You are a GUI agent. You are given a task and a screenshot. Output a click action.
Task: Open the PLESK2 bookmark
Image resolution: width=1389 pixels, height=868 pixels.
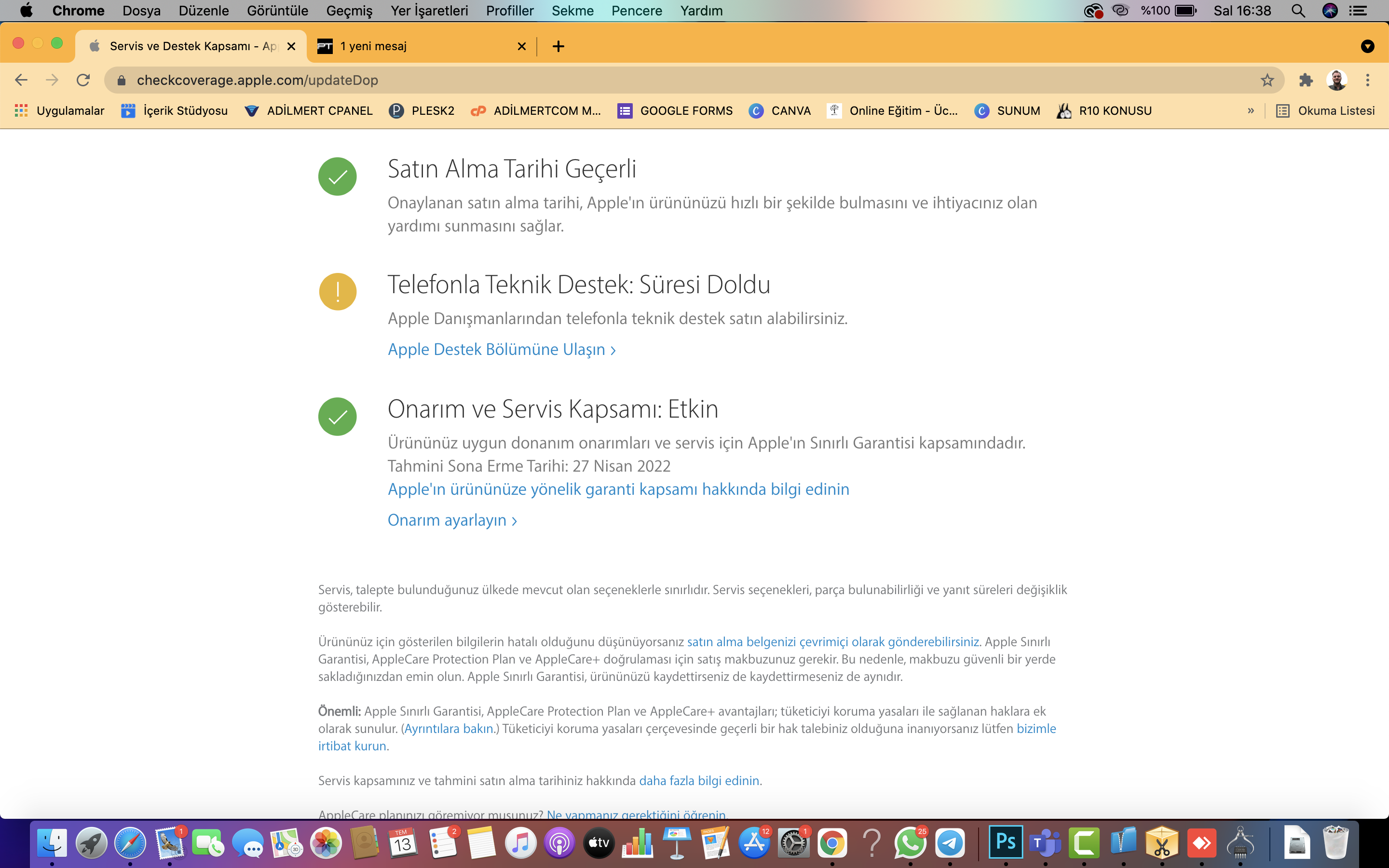pyautogui.click(x=422, y=111)
